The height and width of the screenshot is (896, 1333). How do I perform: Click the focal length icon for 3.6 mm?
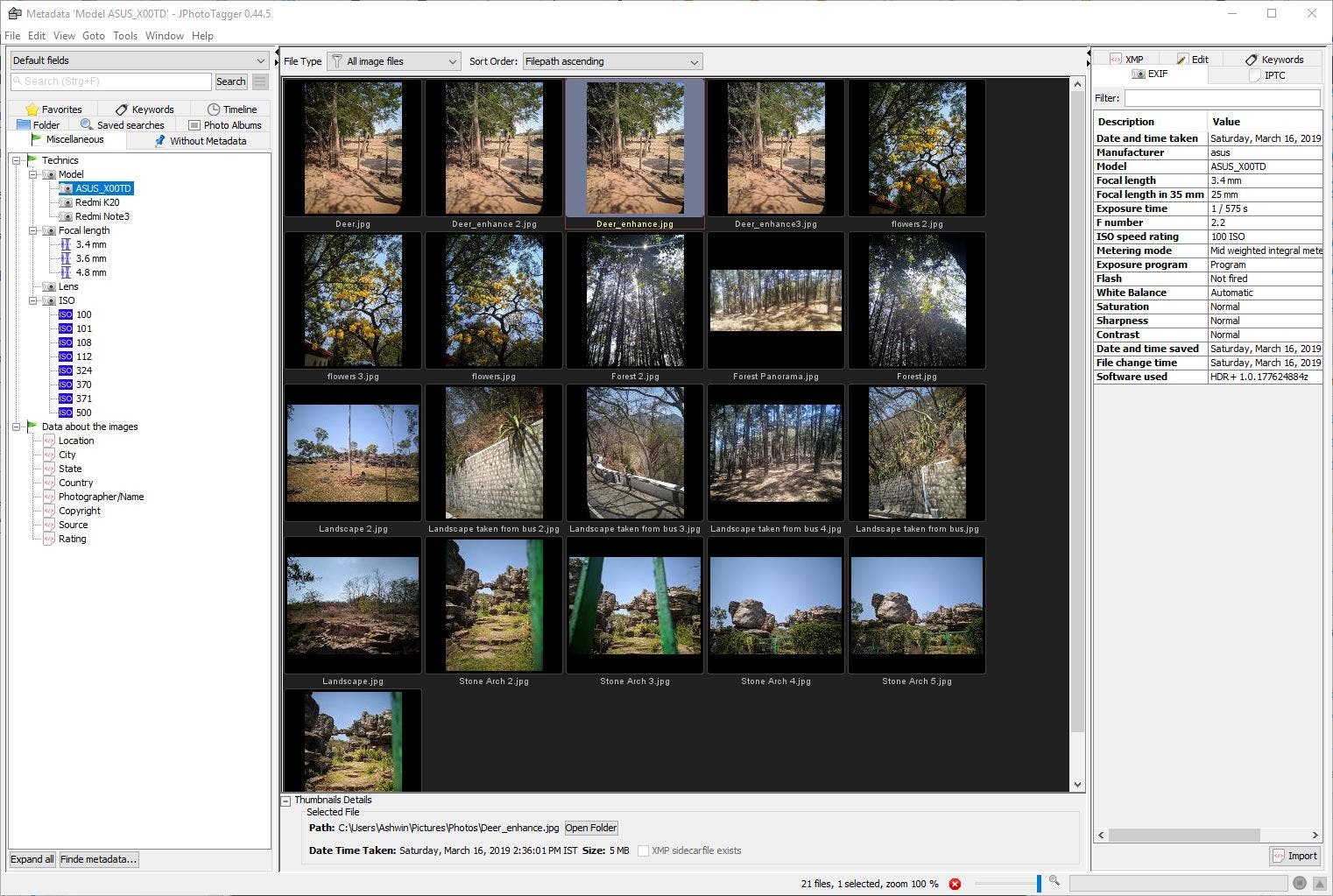click(x=66, y=258)
